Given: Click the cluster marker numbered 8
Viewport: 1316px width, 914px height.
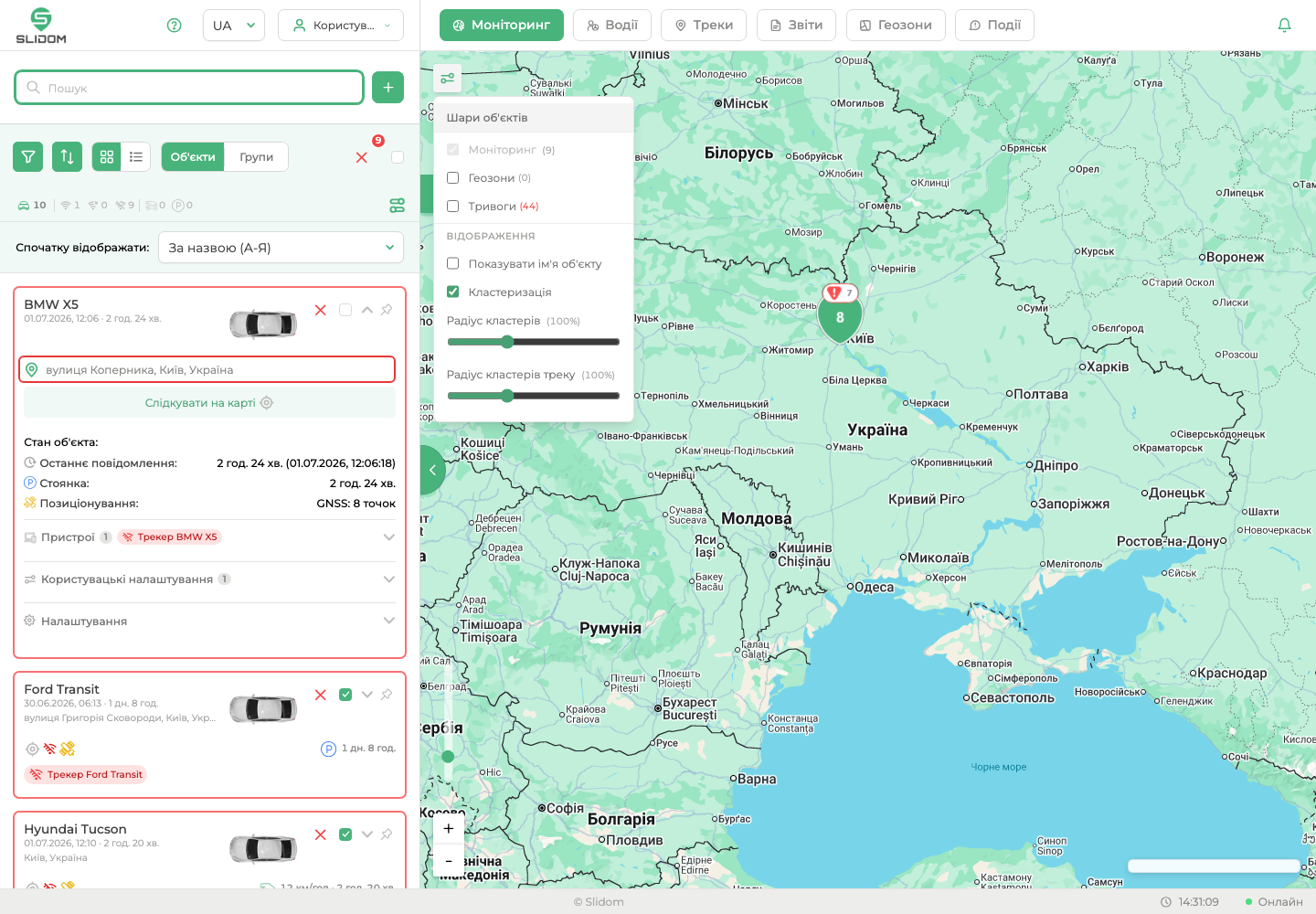Looking at the screenshot, I should (x=840, y=318).
